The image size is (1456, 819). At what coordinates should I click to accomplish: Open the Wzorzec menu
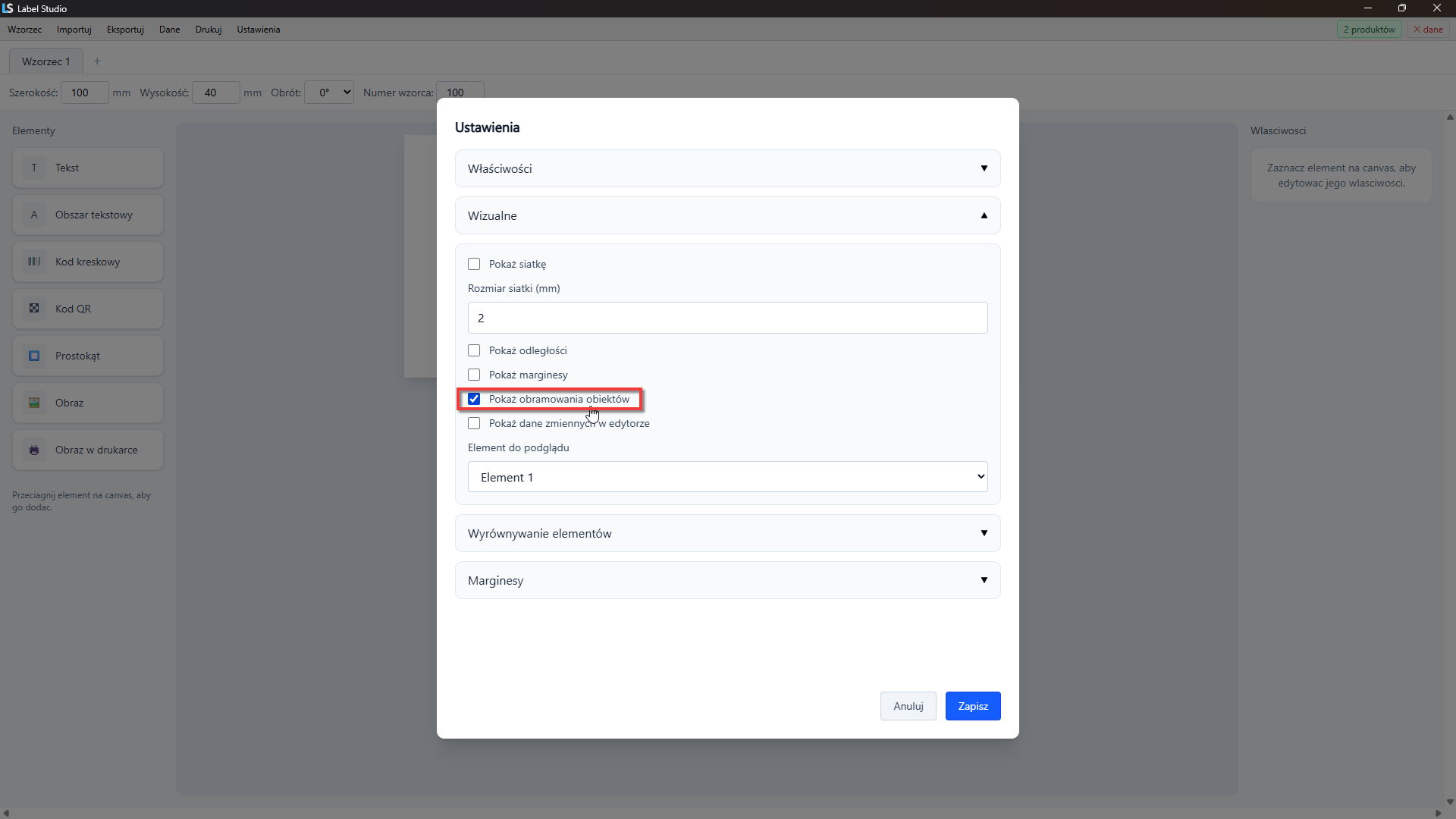25,30
